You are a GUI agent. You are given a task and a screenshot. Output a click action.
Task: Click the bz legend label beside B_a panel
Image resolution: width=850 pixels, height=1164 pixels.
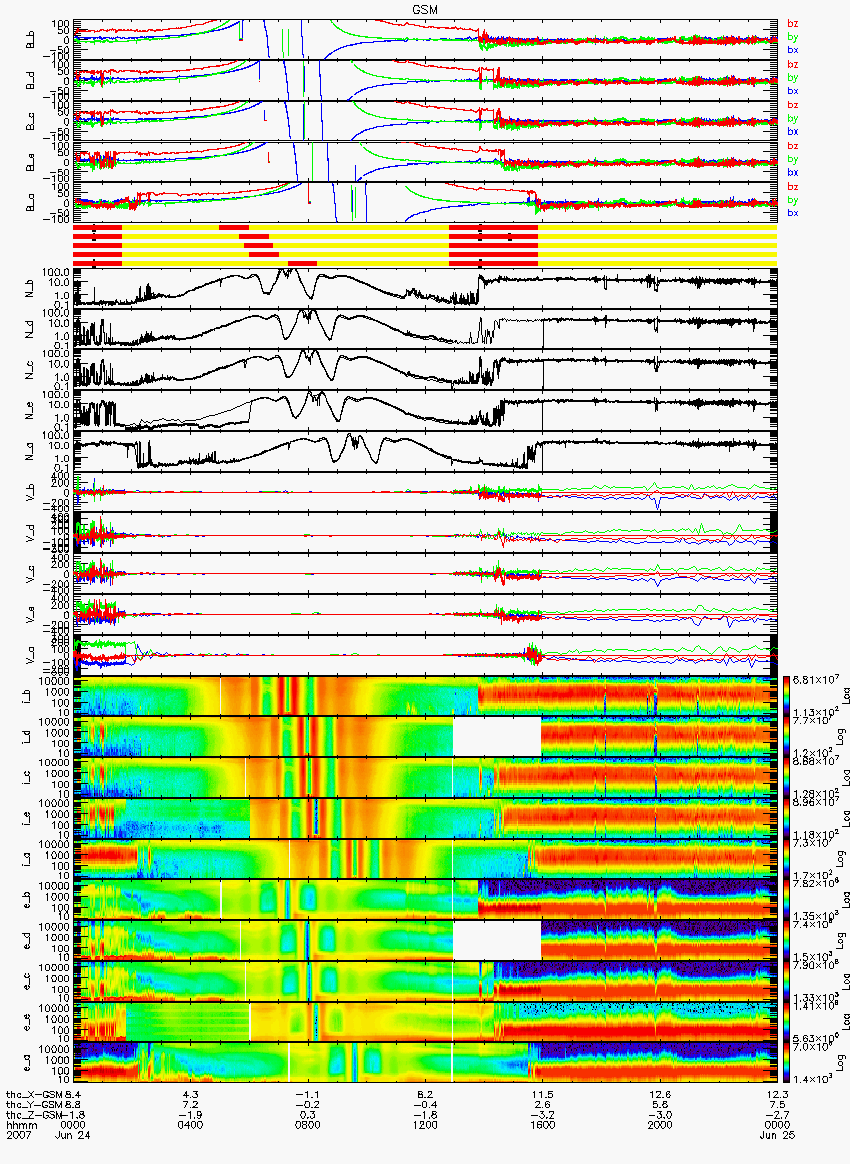pos(793,187)
